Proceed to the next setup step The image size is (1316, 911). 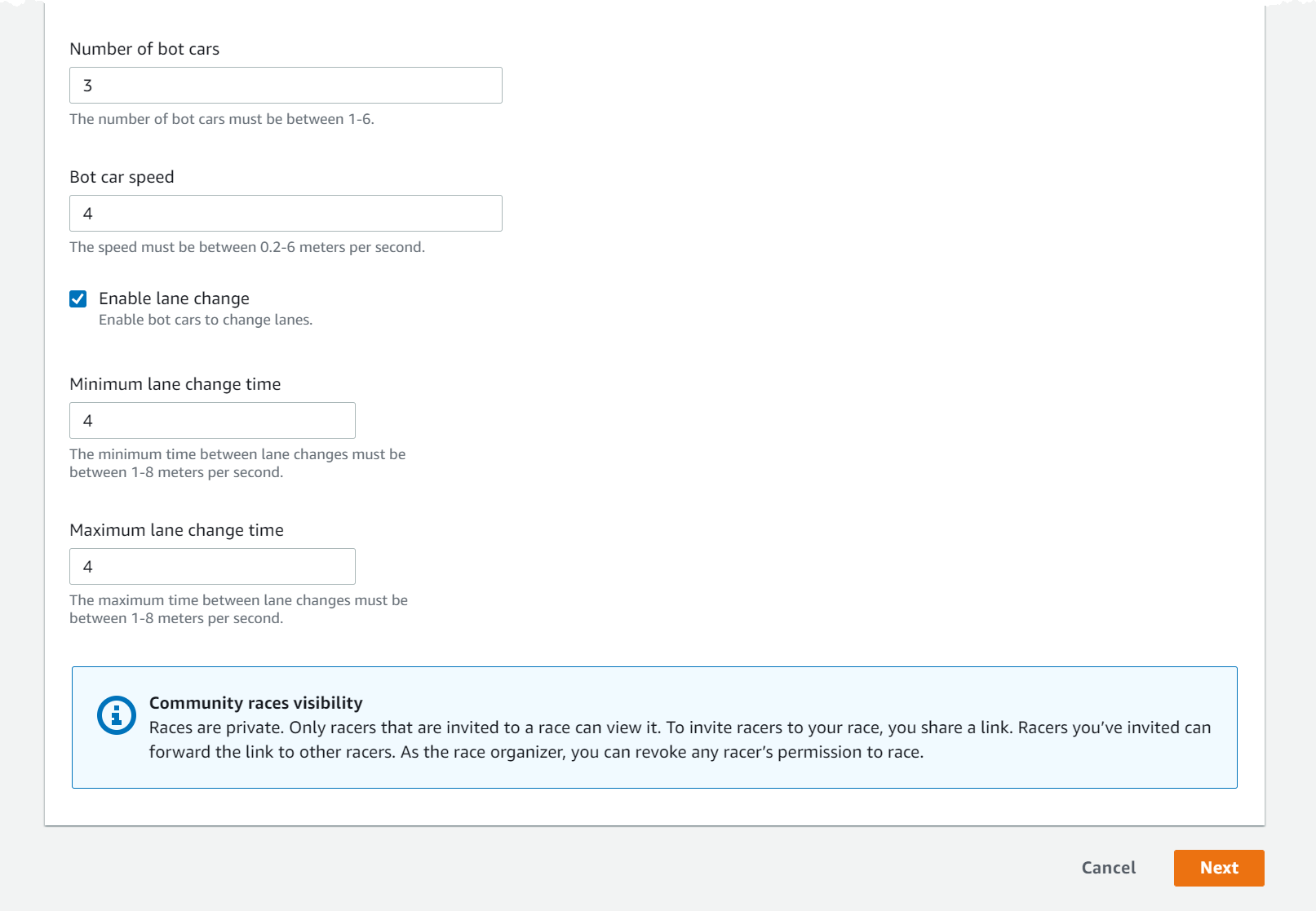1218,868
